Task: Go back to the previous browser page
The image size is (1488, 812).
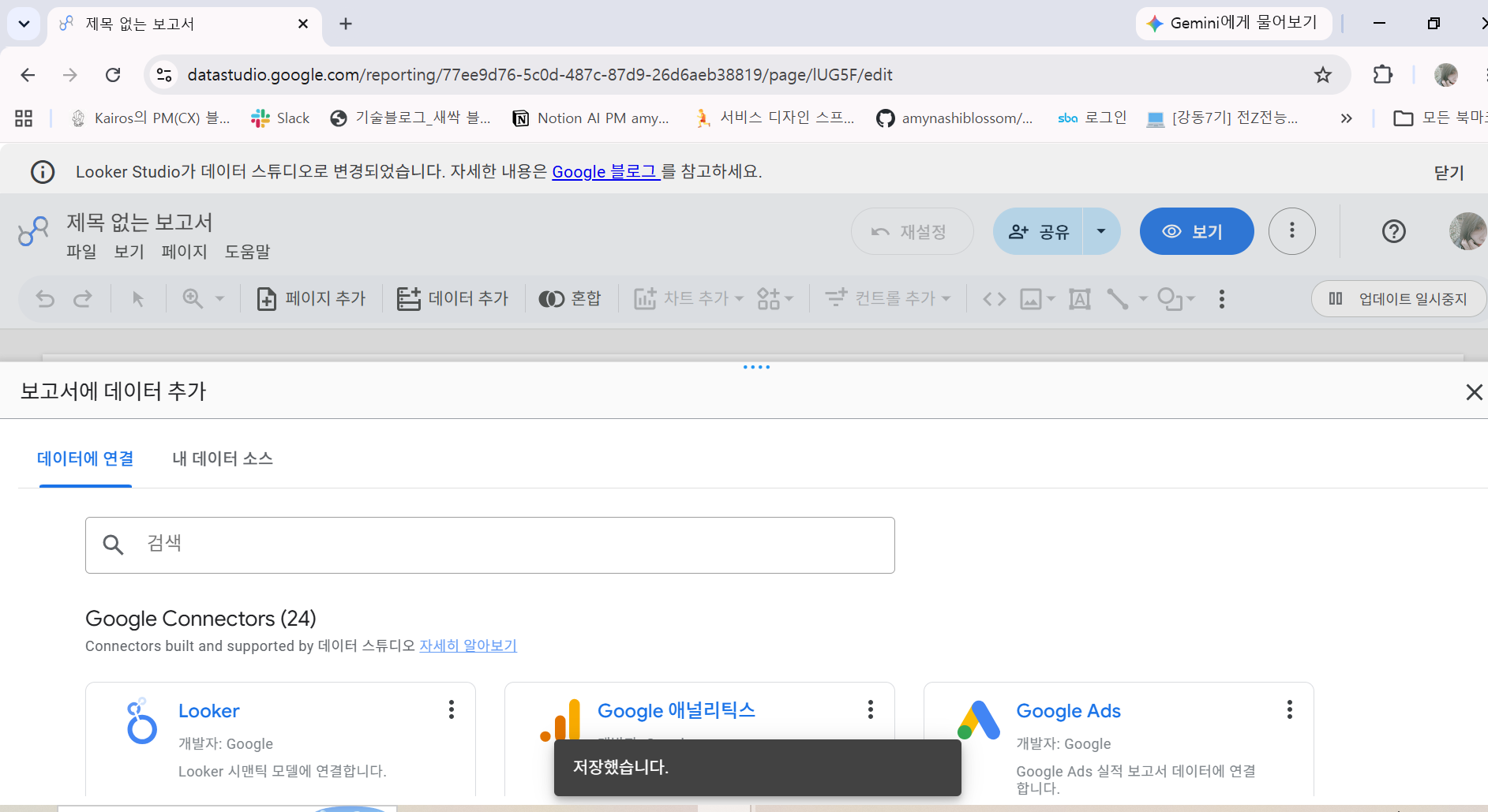Action: pos(28,75)
